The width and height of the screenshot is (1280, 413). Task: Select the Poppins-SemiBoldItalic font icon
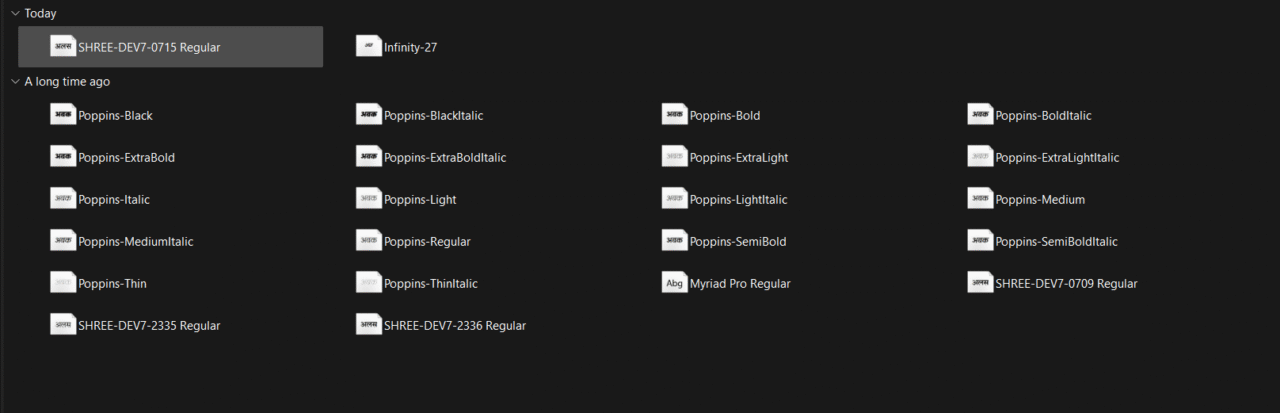click(981, 241)
